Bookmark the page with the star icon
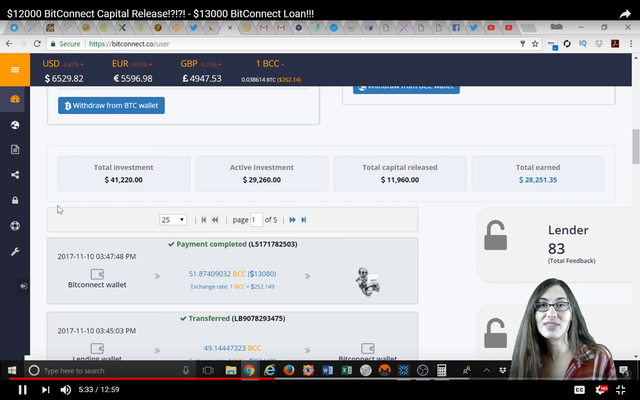The height and width of the screenshot is (400, 640). (535, 44)
